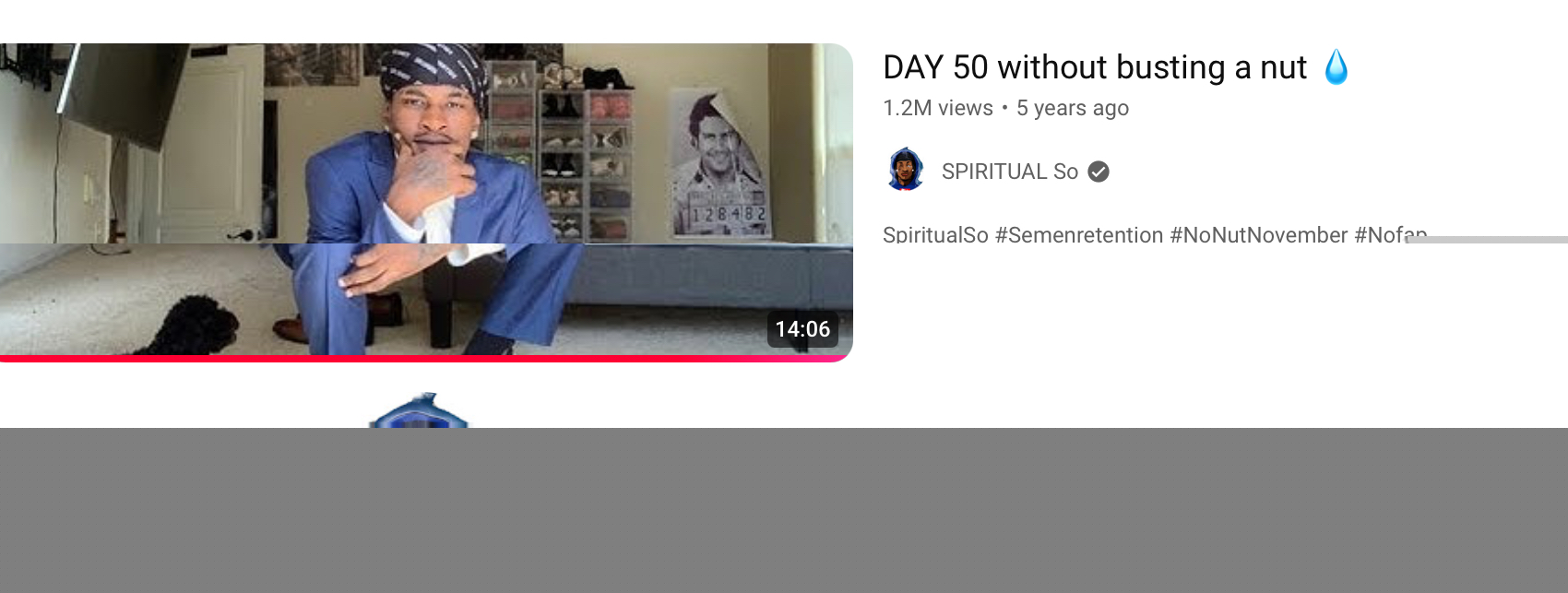The height and width of the screenshot is (593, 1568).
Task: Open the #Semenretention hashtag
Action: click(x=1079, y=234)
